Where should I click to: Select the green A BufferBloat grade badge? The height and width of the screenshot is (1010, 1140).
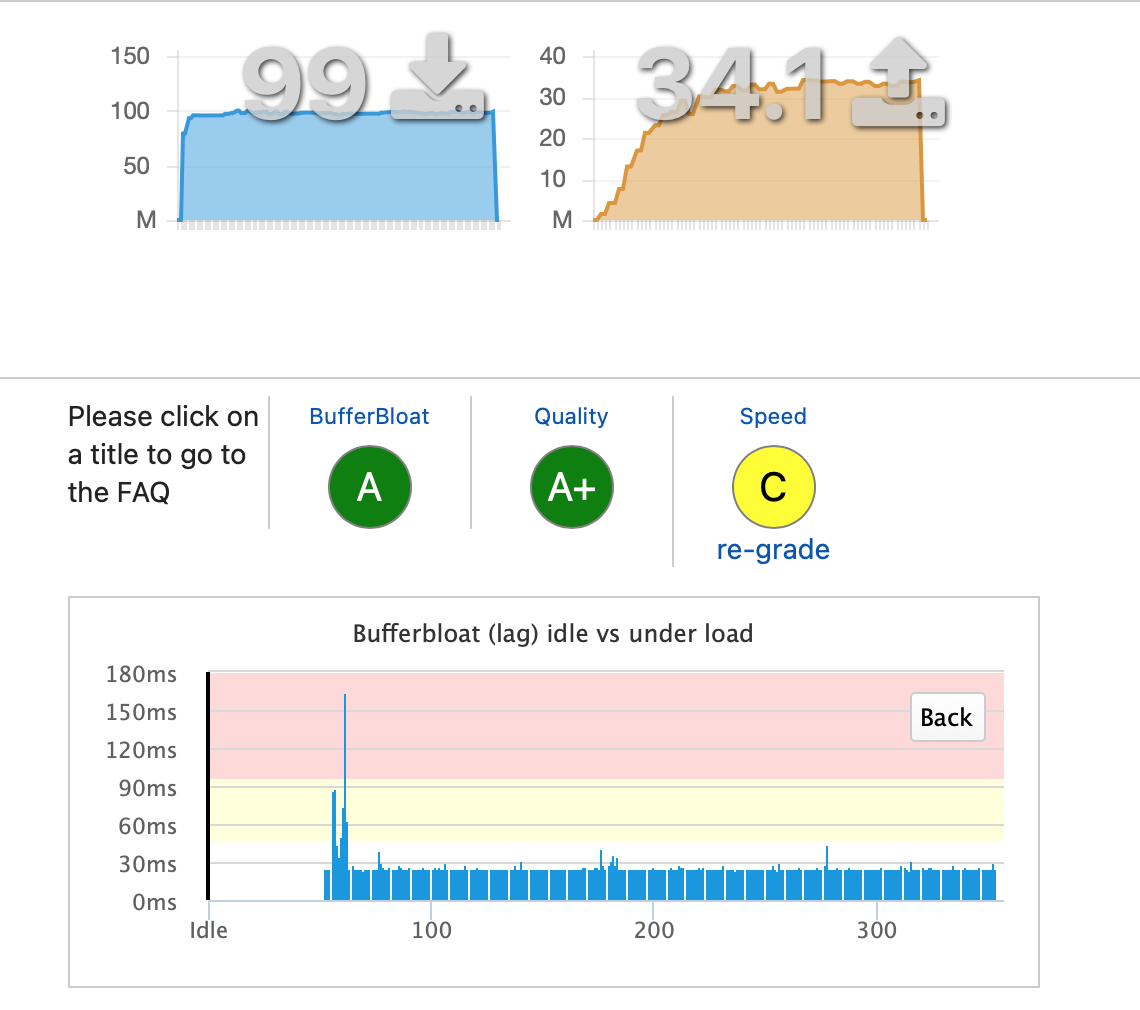pyautogui.click(x=370, y=487)
